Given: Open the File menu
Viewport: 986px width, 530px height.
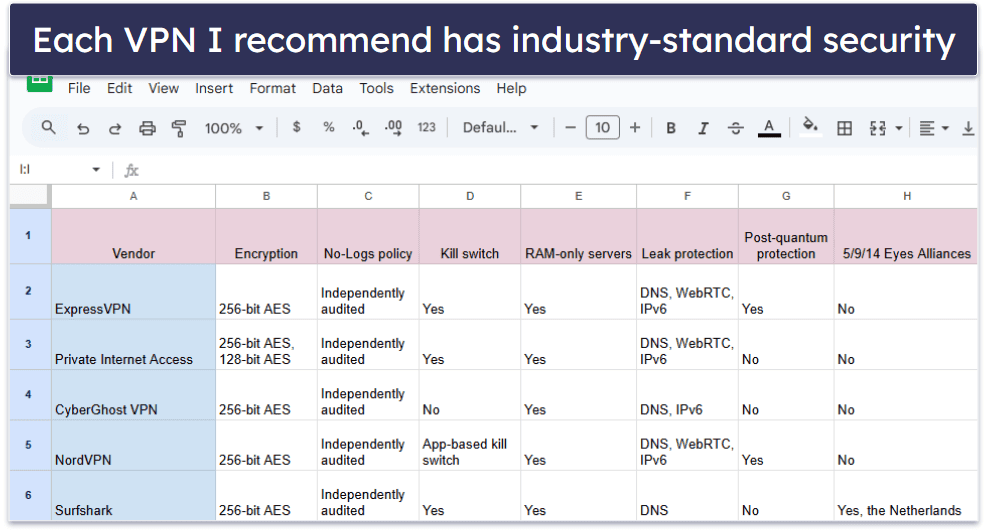Looking at the screenshot, I should pos(79,88).
